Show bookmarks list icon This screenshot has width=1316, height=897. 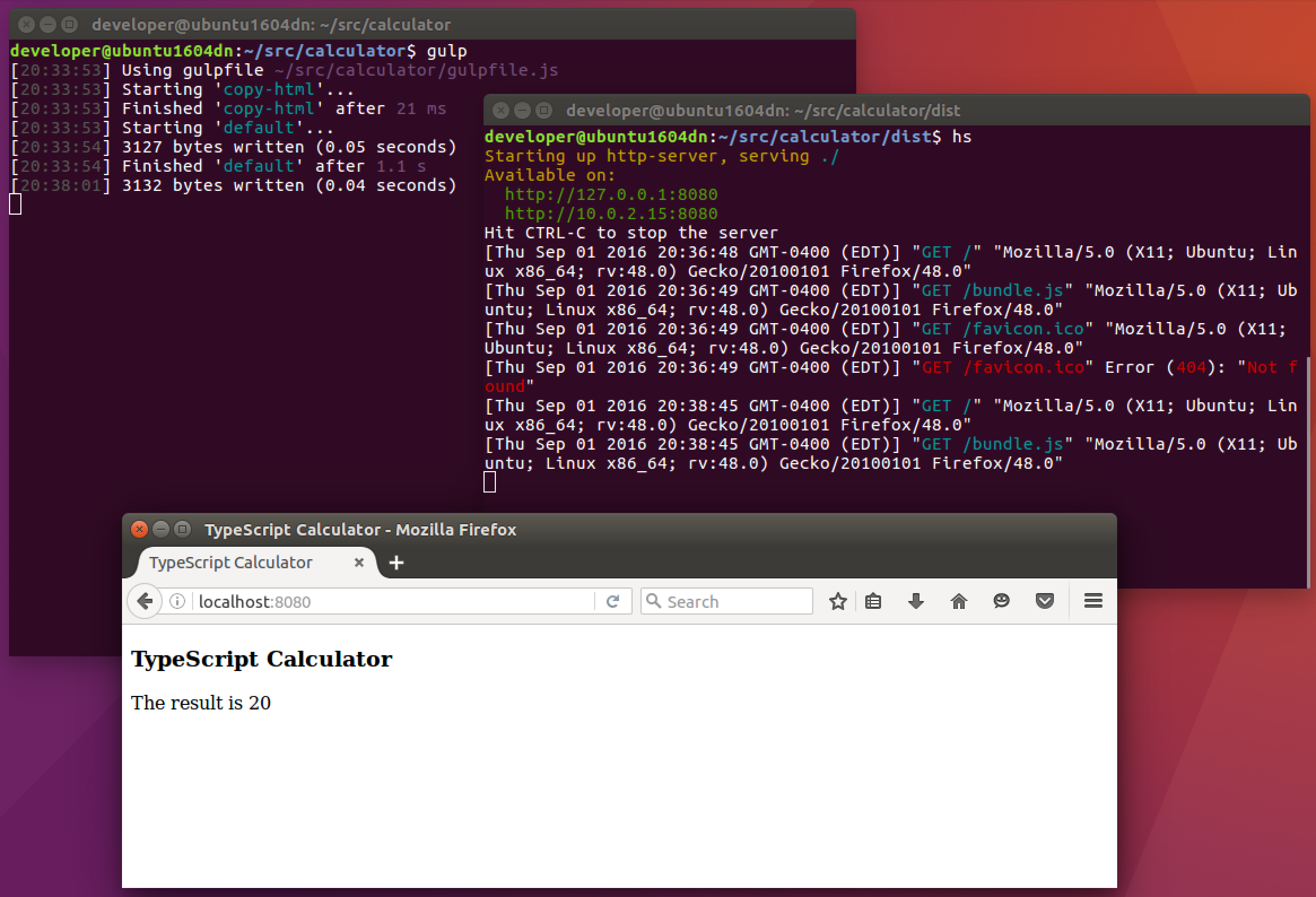tap(873, 601)
